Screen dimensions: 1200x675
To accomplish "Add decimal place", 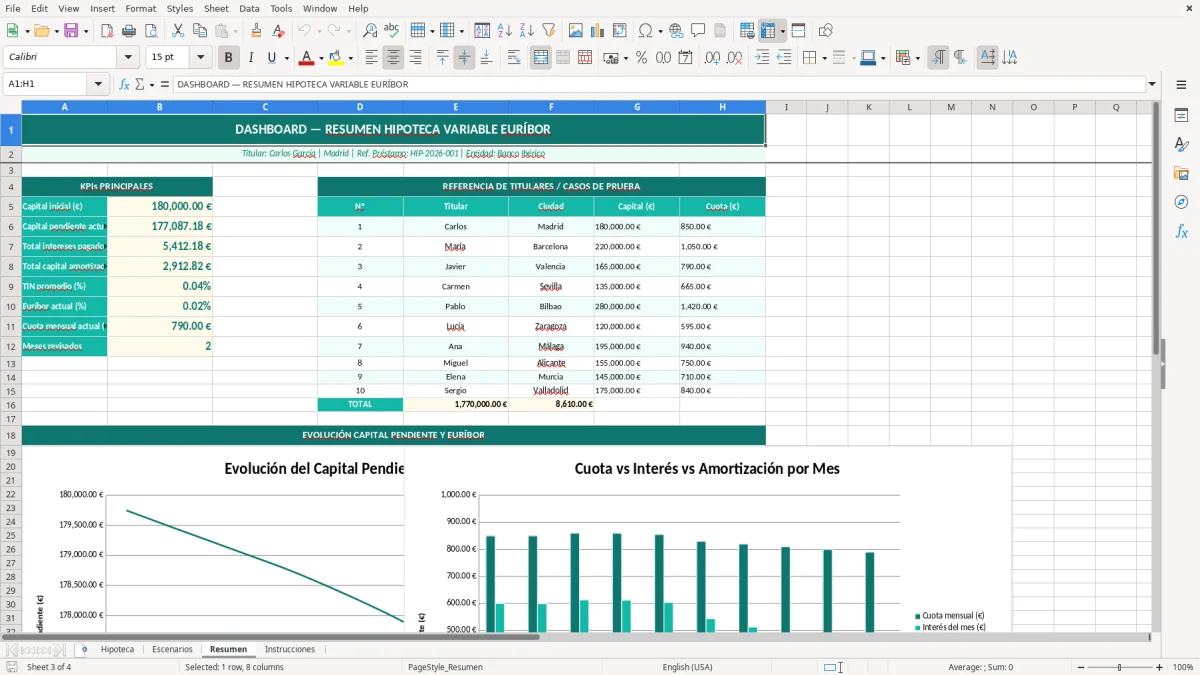I will click(712, 58).
